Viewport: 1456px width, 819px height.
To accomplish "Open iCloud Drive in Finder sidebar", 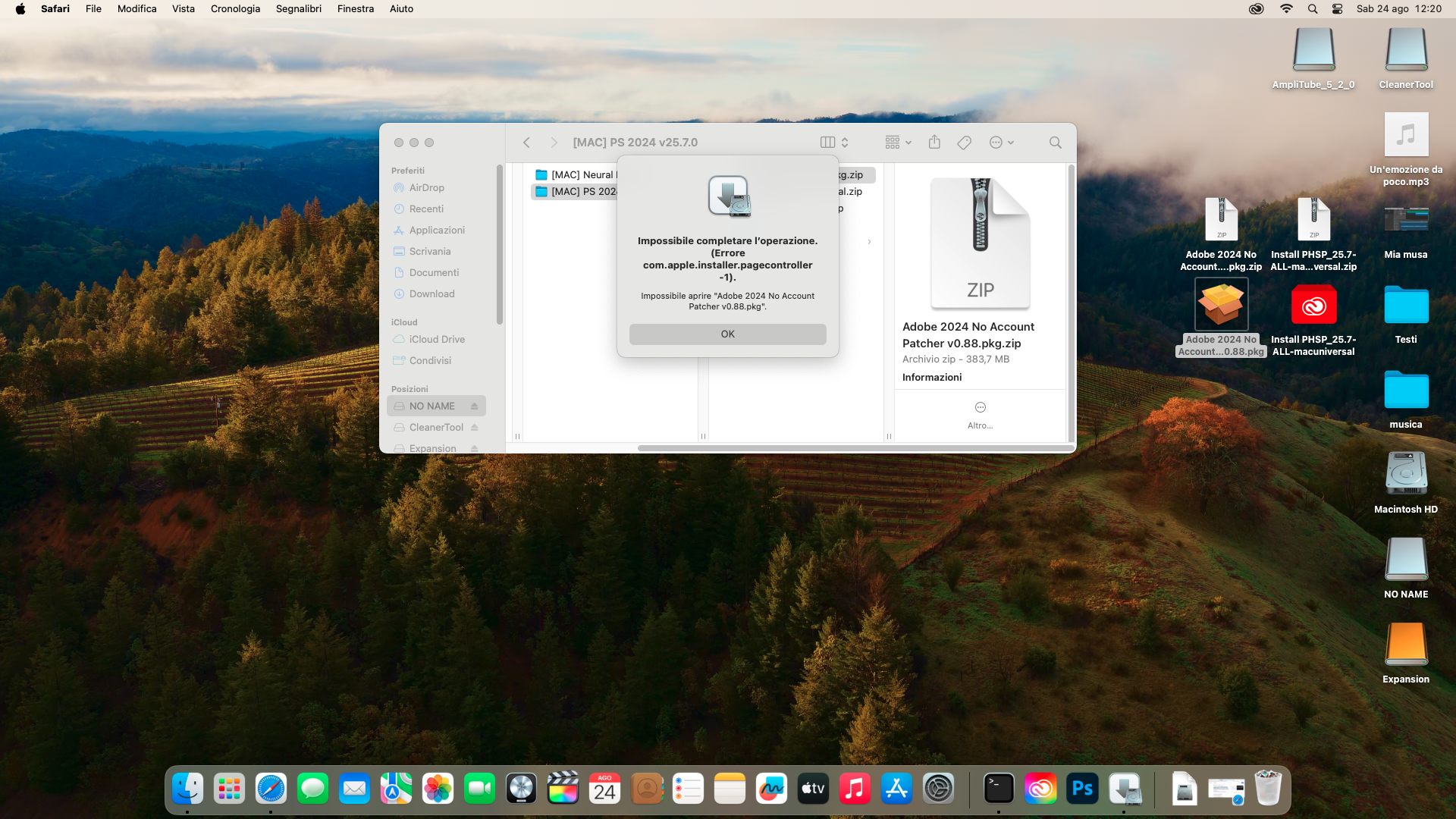I will coord(436,340).
